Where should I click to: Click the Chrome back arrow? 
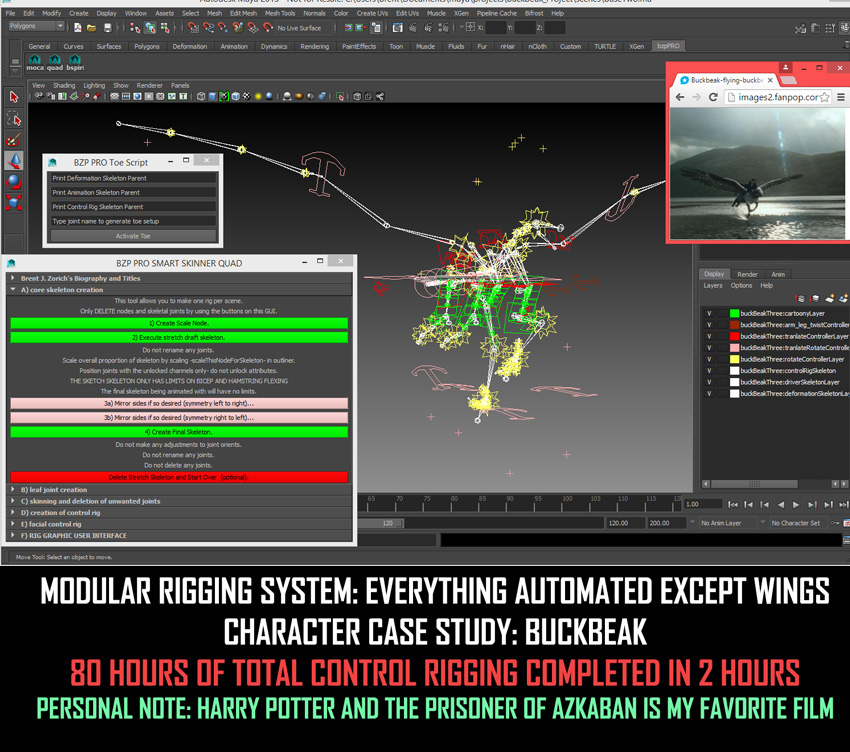coord(680,97)
